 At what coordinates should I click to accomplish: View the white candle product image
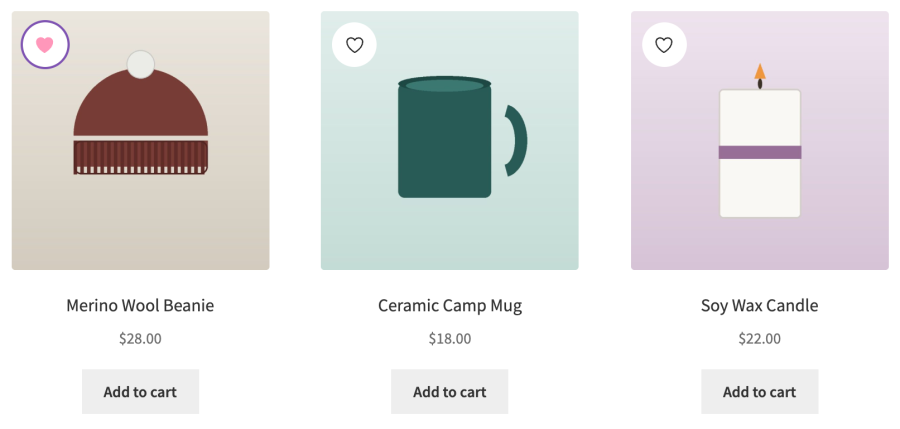tap(759, 140)
